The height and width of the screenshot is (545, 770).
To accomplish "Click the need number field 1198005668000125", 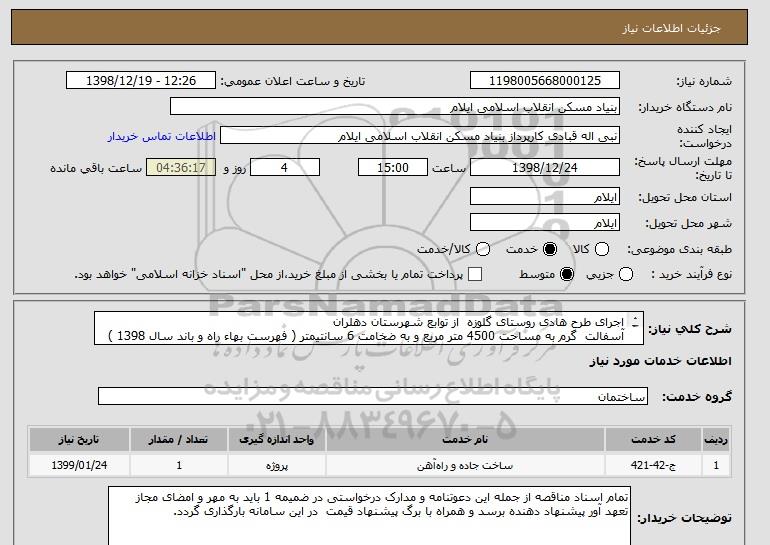I will (545, 81).
